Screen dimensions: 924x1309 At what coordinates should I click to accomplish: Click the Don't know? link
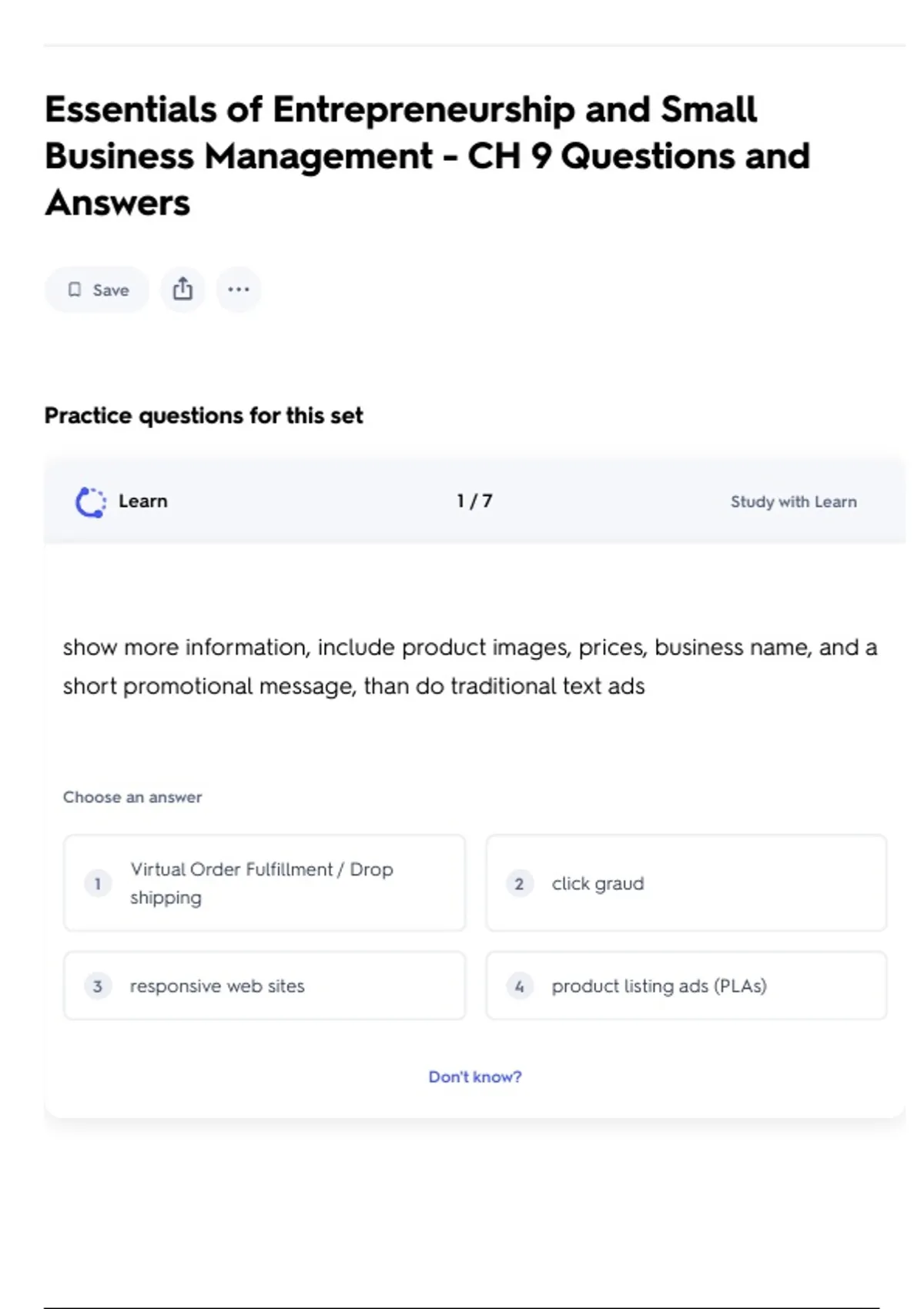(475, 1076)
